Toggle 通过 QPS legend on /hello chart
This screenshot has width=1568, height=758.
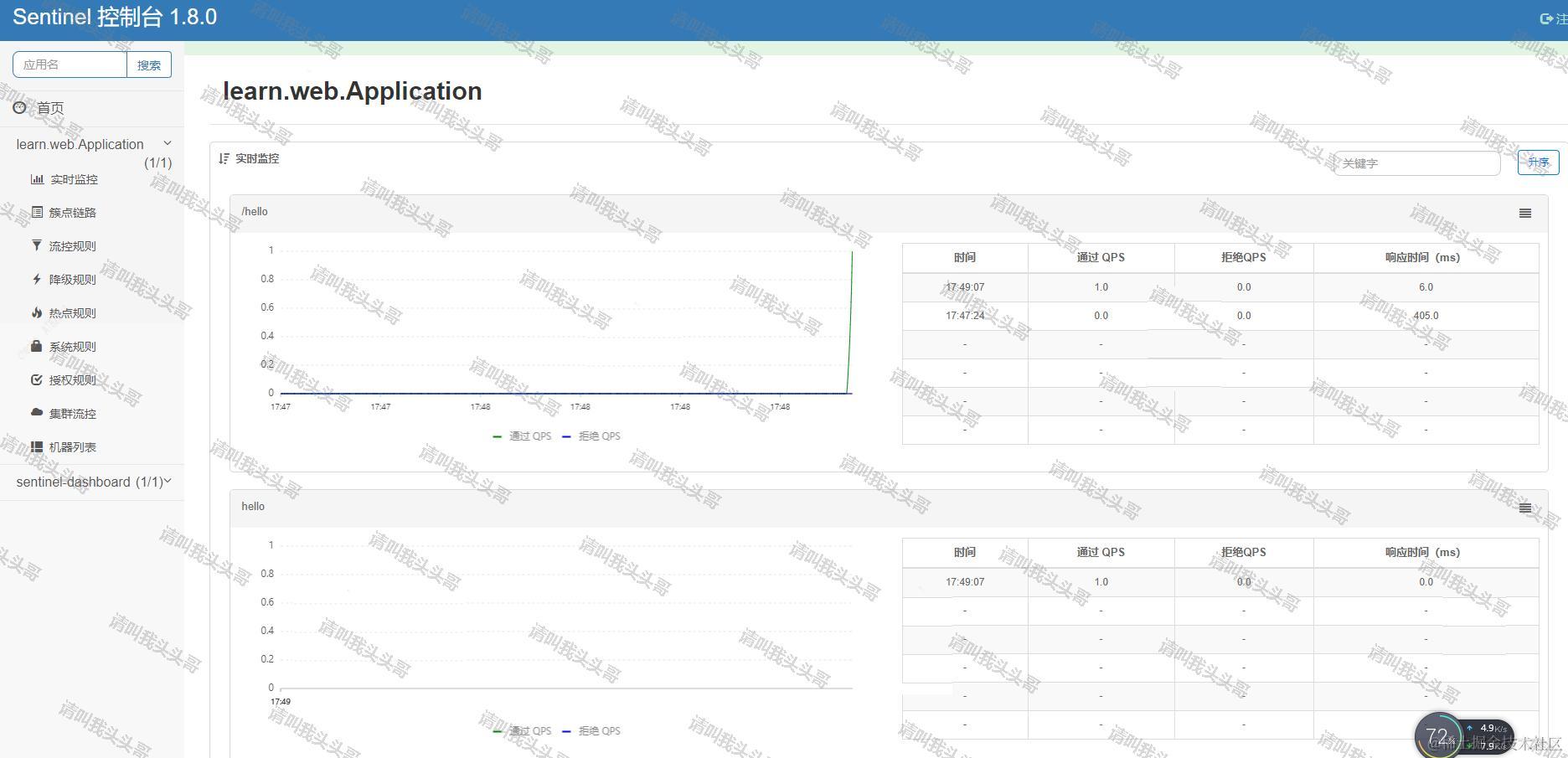(x=521, y=436)
